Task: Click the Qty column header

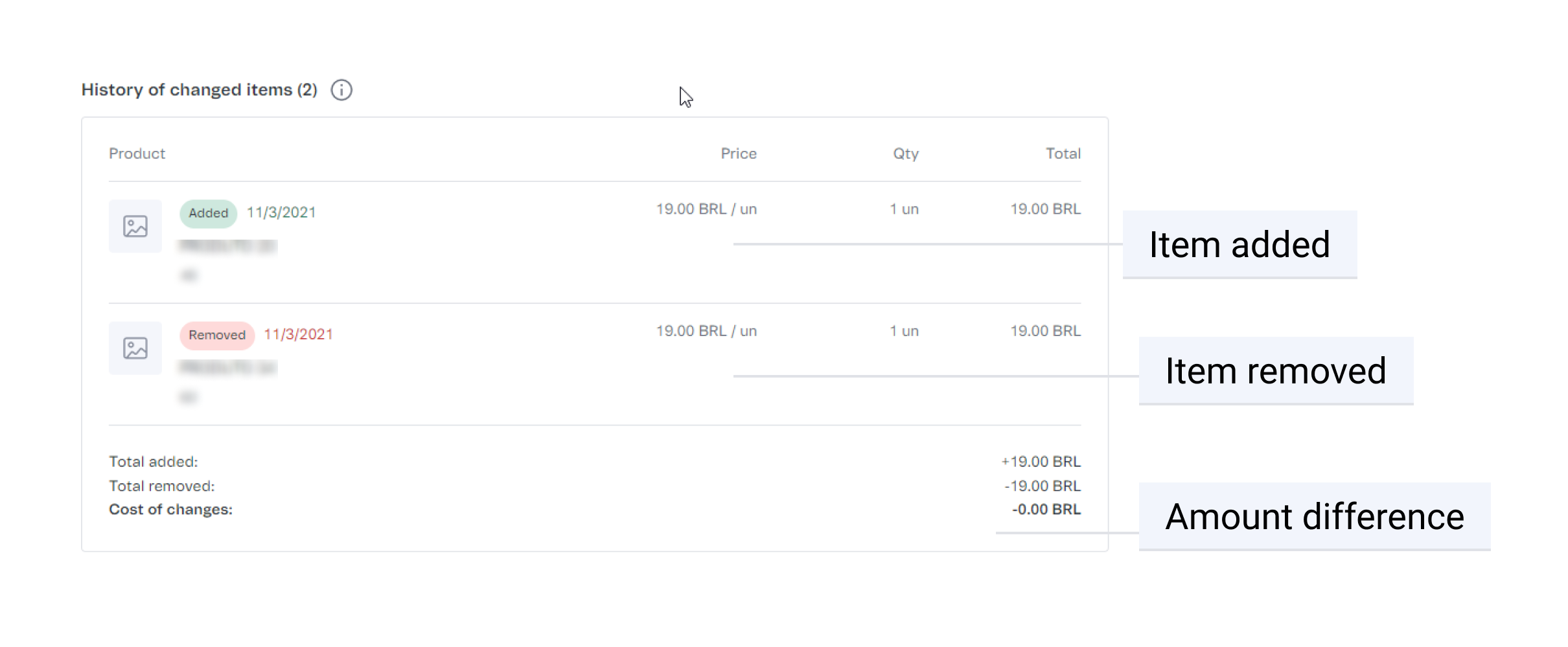Action: click(905, 153)
